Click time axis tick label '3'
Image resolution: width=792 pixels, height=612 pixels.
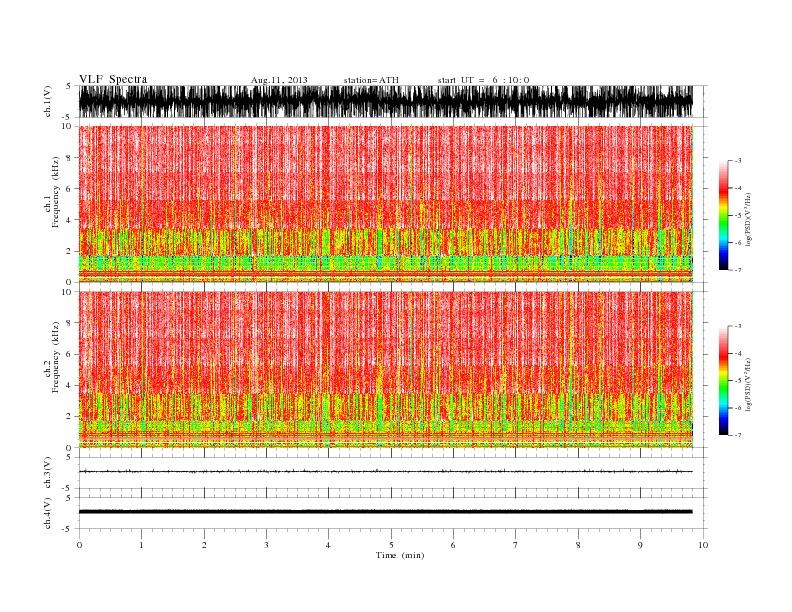pyautogui.click(x=266, y=545)
